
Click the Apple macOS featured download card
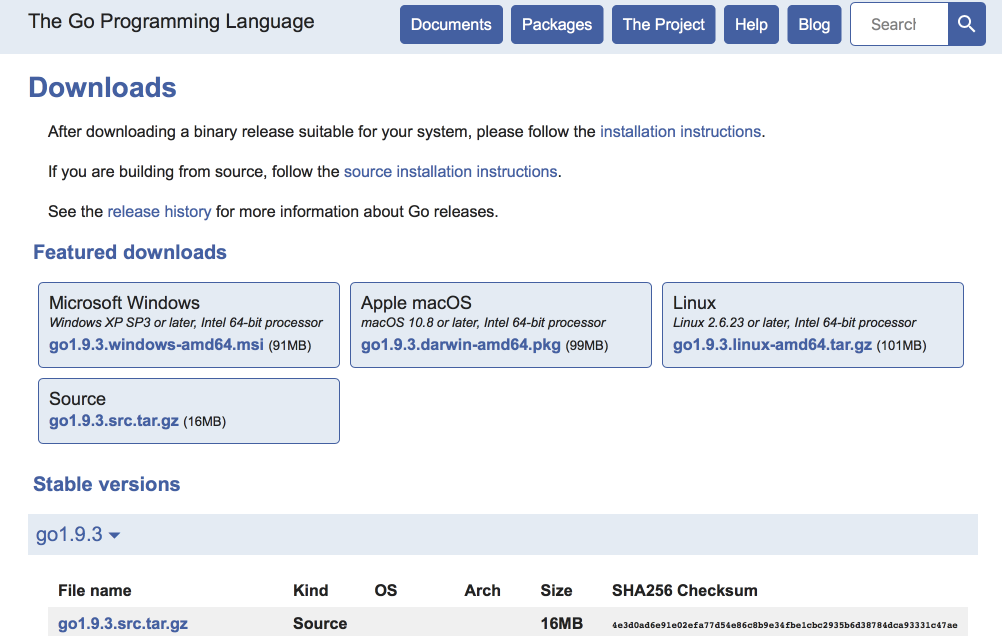[500, 324]
